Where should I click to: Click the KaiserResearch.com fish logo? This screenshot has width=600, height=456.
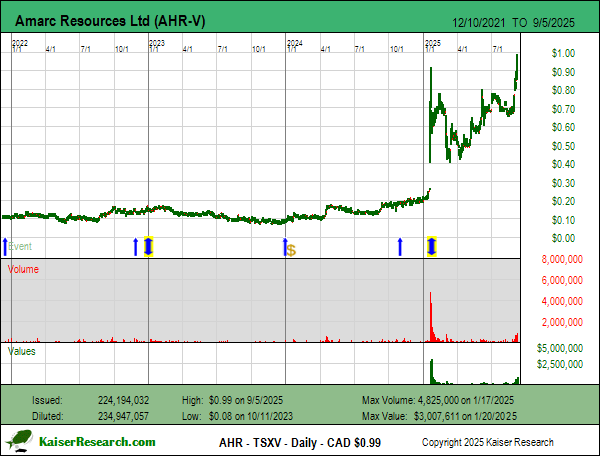19,441
